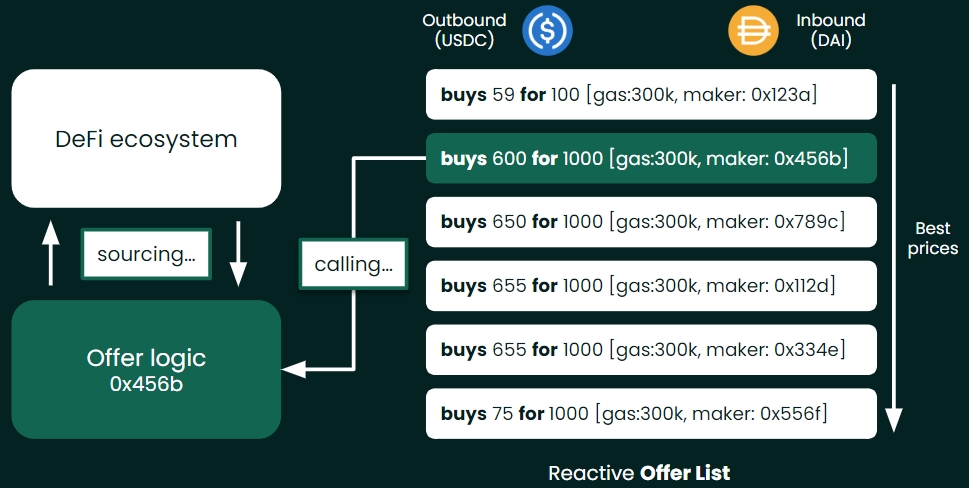
Task: Click the offer buying 75 for 1000
Action: coord(651,413)
